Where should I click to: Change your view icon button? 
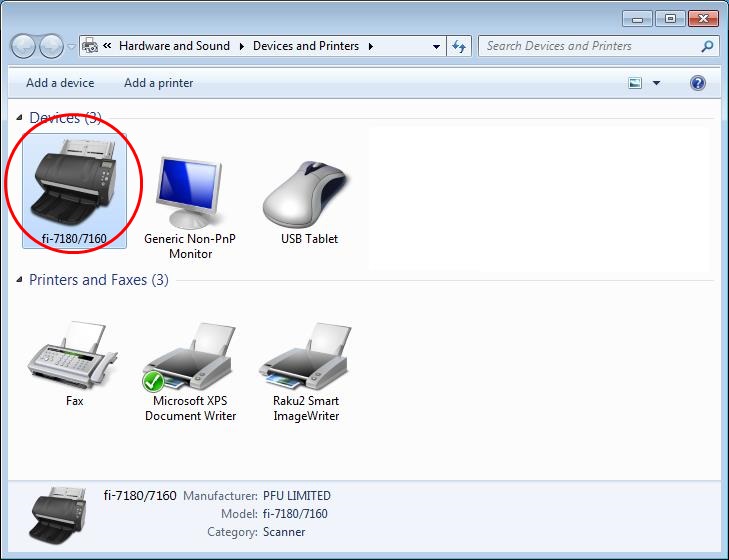coord(635,83)
